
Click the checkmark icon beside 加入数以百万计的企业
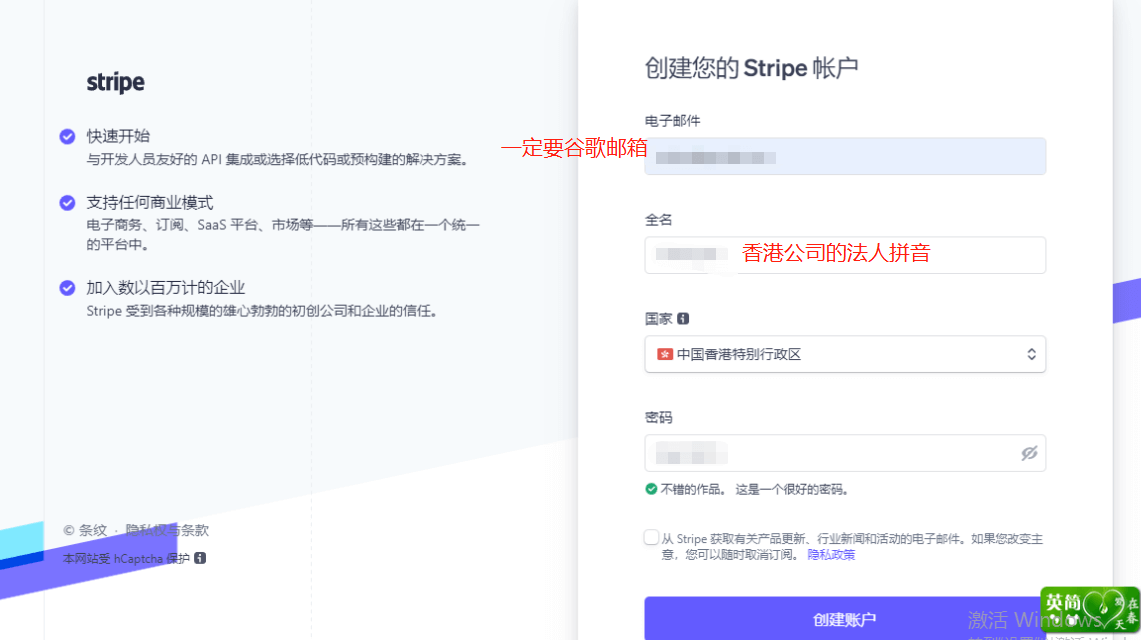point(67,288)
